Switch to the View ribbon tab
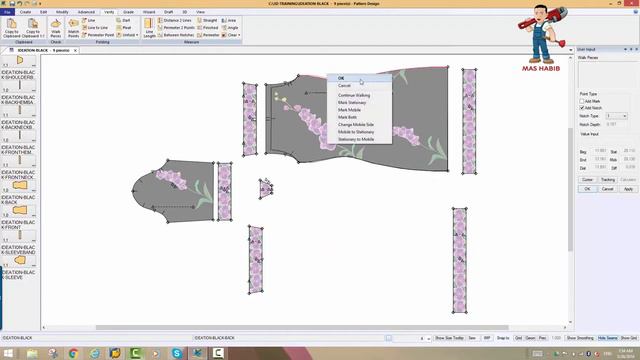 click(x=200, y=12)
